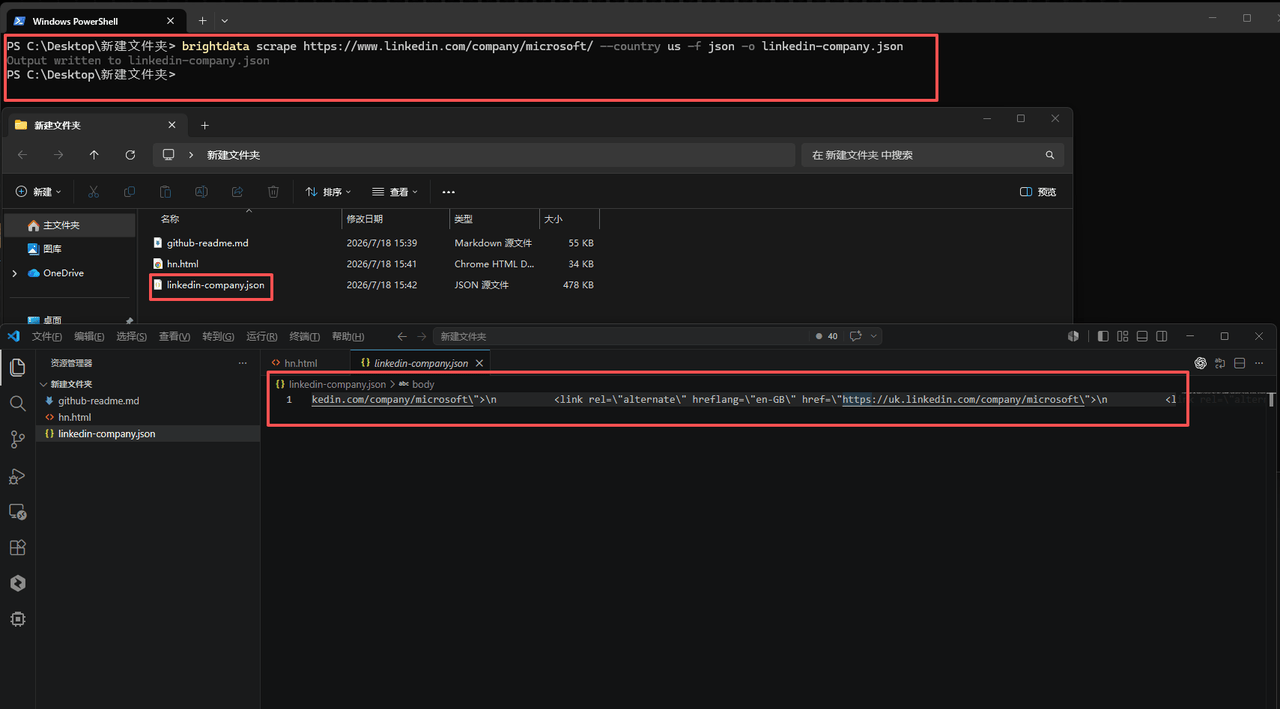Click the chip-shaped icon at activity bar bottom
Viewport: 1280px width, 709px height.
coord(17,619)
